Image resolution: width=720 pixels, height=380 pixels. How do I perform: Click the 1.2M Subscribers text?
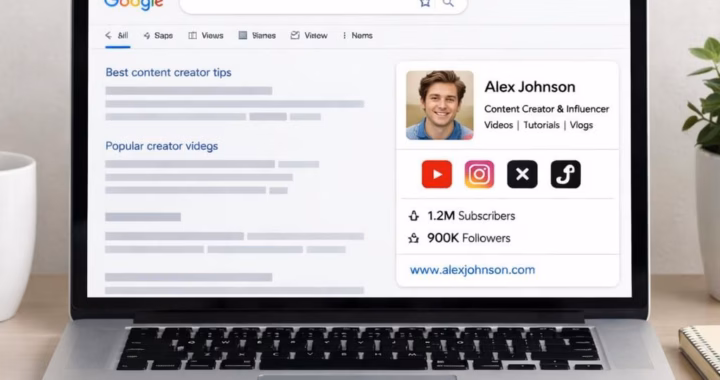point(471,216)
